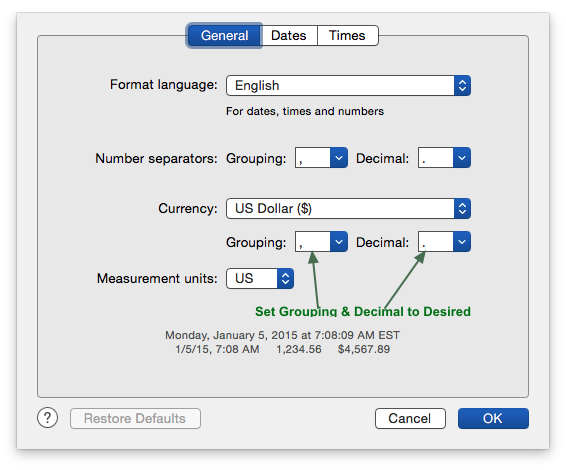566x470 pixels.
Task: Open Format language stepper arrows
Action: coord(462,86)
